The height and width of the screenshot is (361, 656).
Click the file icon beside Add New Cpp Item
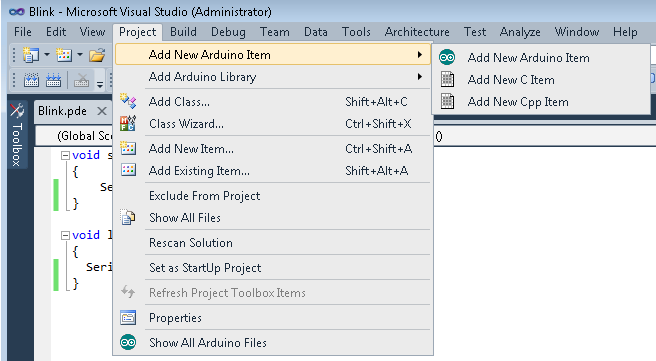447,101
